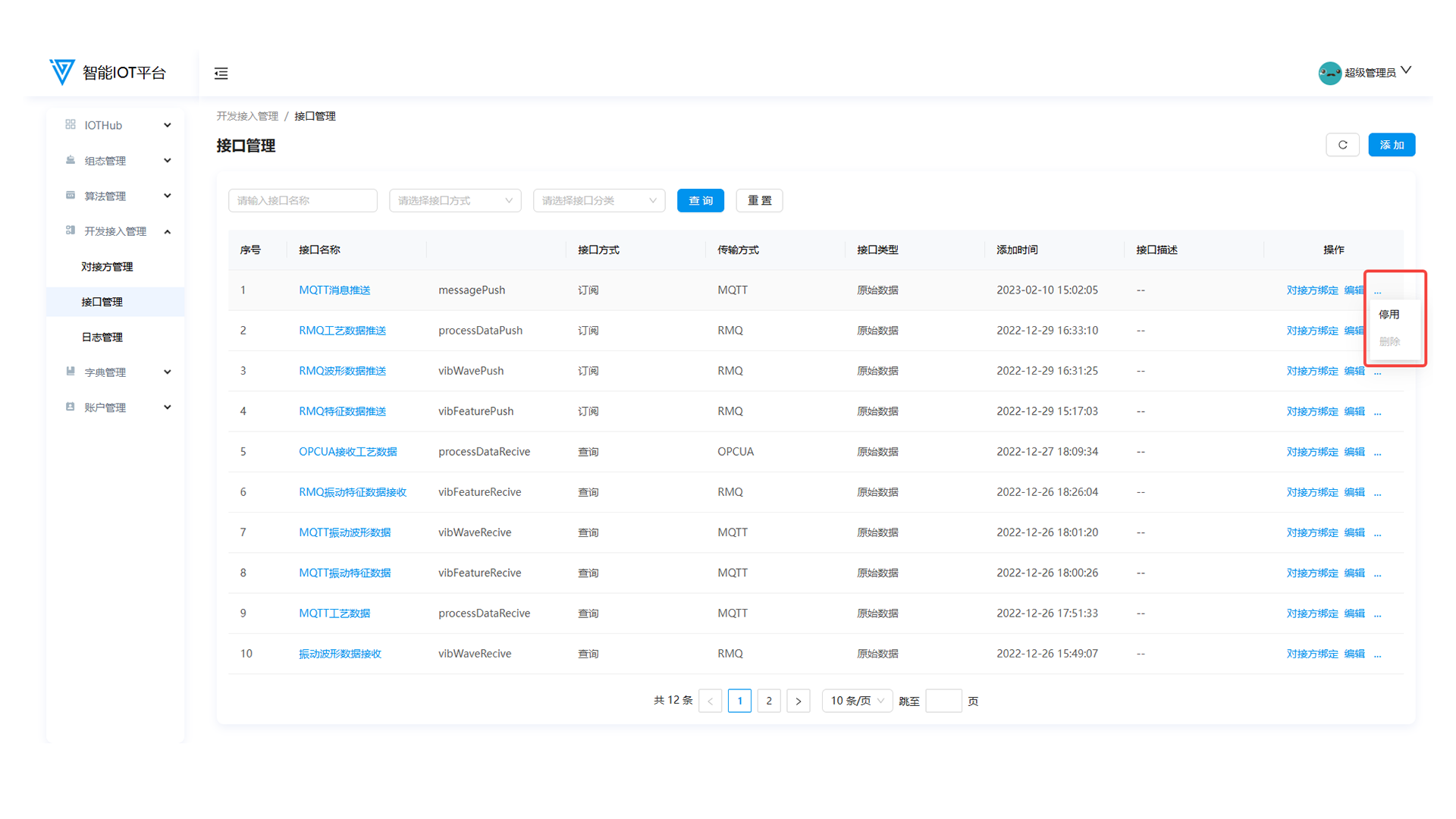This screenshot has height=819, width=1456.
Task: Focus the interface name search field
Action: (x=303, y=200)
